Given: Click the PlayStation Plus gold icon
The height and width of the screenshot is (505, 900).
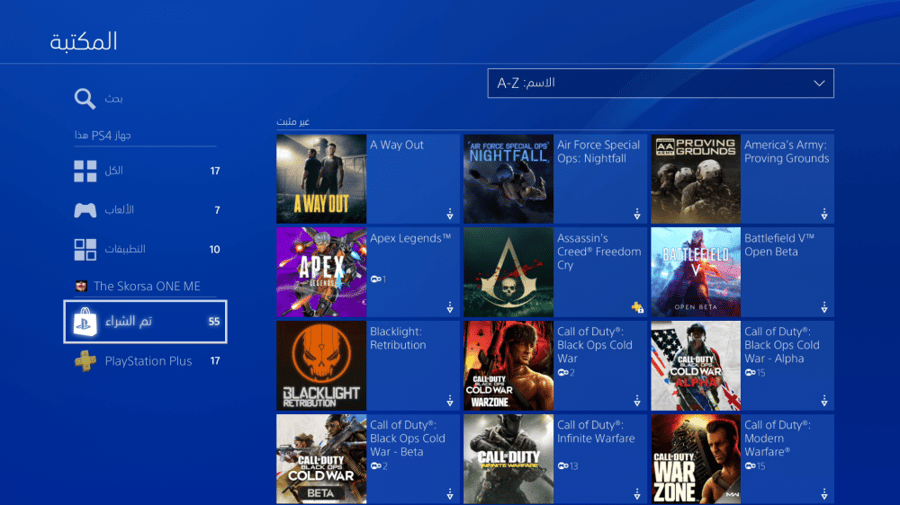Looking at the screenshot, I should pos(85,361).
